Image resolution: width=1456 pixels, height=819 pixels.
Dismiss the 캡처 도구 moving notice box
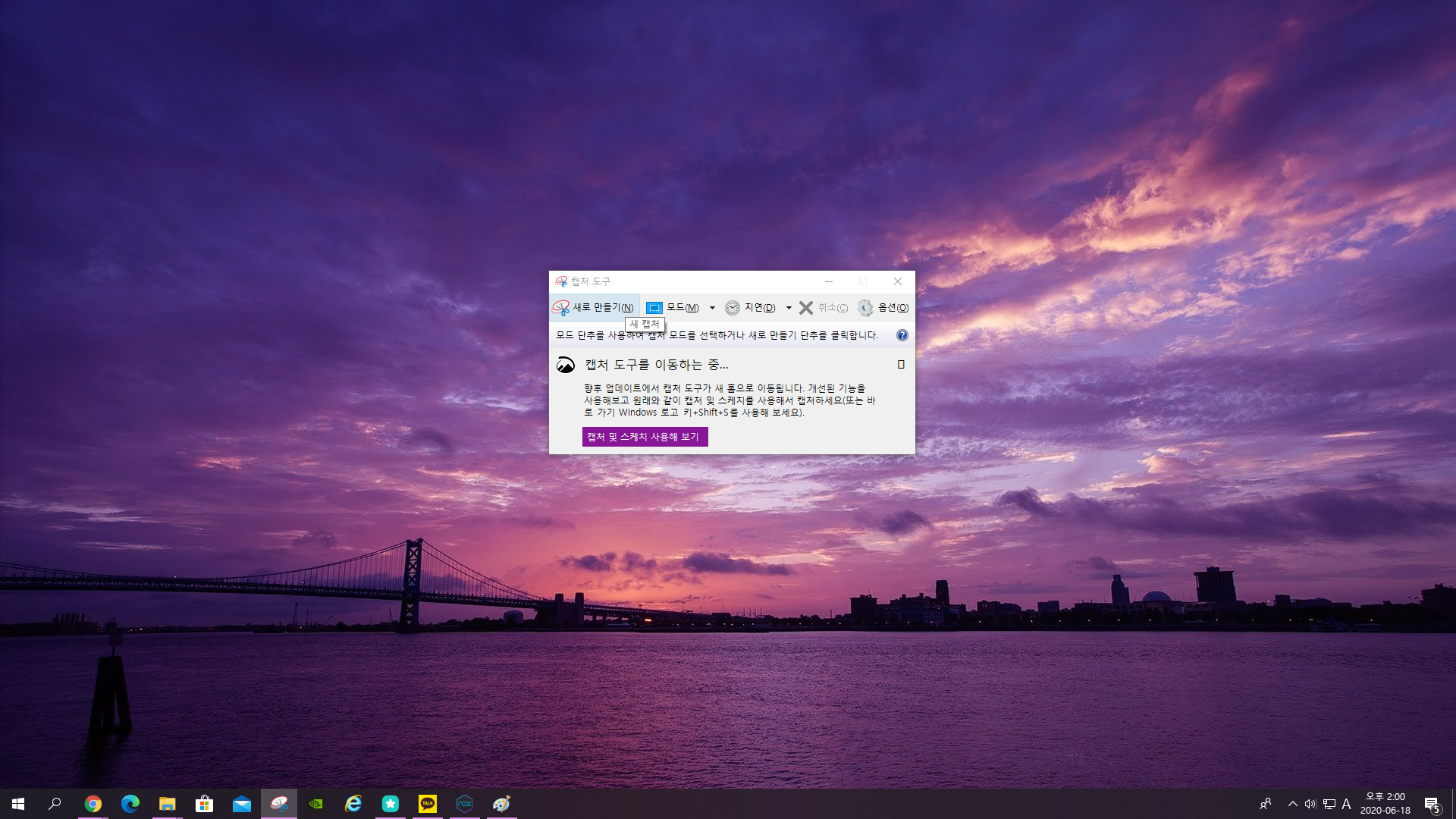pos(901,365)
